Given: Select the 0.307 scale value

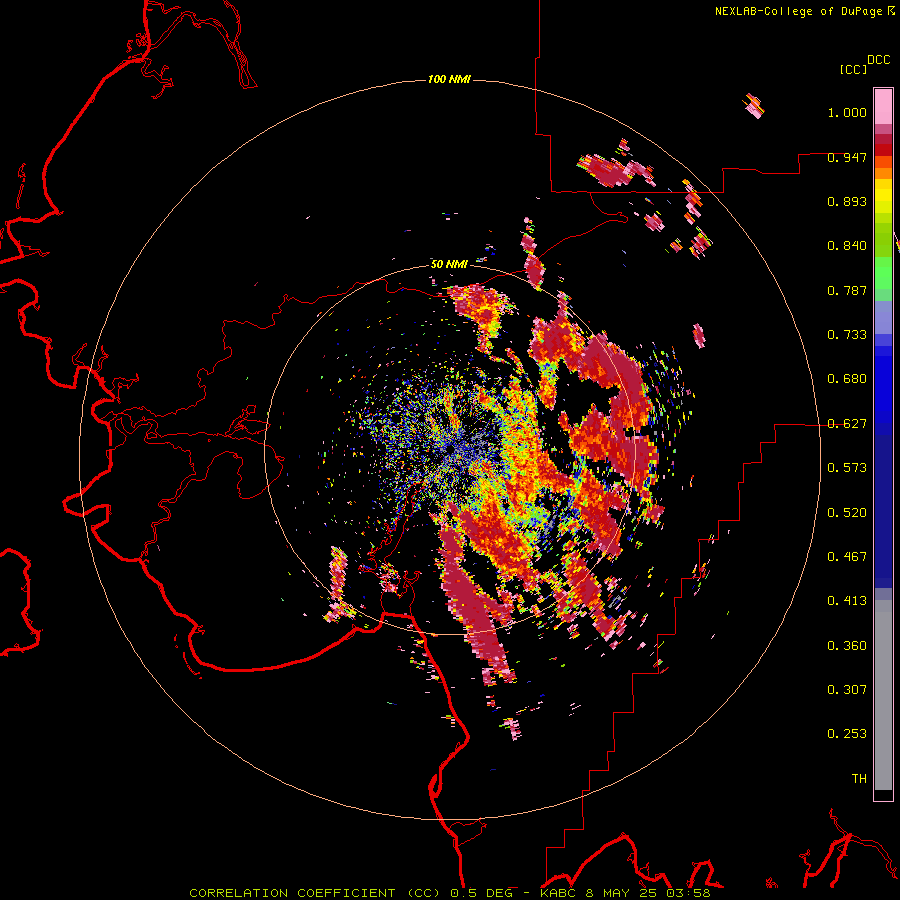Looking at the screenshot, I should (x=847, y=690).
